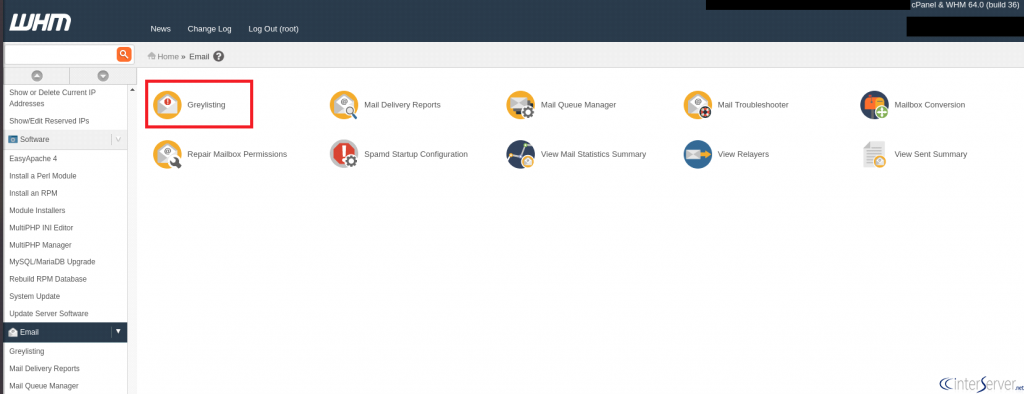Viewport: 1024px width, 394px height.
Task: Open Module Installers in sidebar
Action: pos(37,210)
